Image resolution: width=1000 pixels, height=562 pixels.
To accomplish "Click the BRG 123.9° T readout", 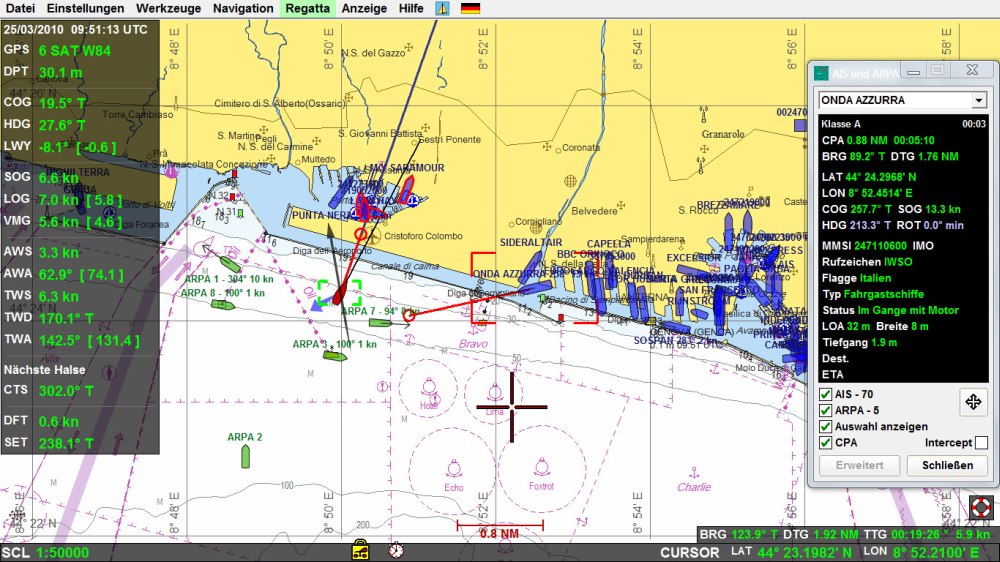I will [x=739, y=535].
